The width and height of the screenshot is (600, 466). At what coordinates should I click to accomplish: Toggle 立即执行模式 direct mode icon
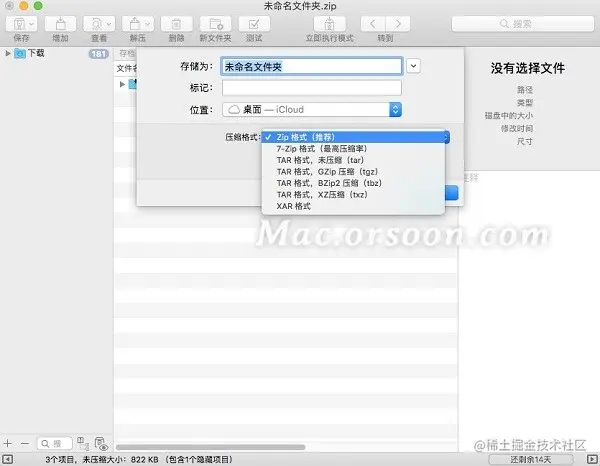(x=329, y=24)
